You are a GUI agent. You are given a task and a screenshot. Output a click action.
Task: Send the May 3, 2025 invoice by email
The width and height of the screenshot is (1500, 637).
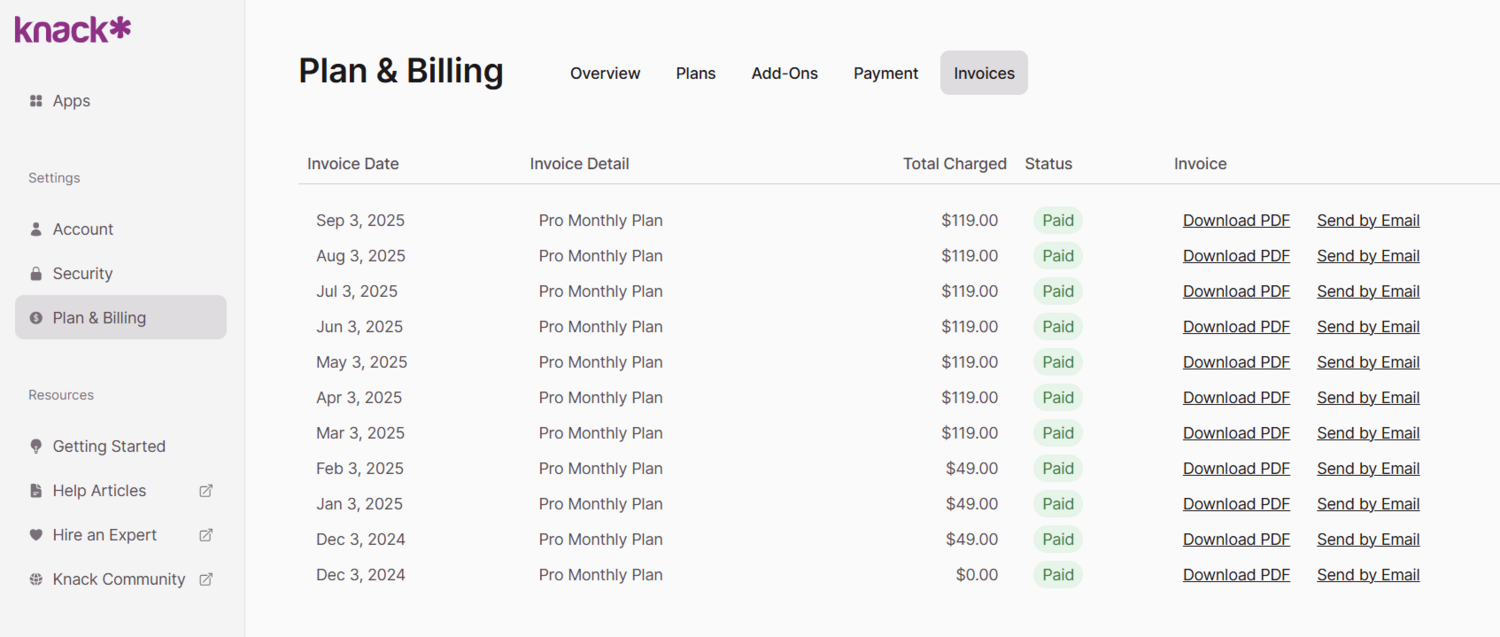1368,361
